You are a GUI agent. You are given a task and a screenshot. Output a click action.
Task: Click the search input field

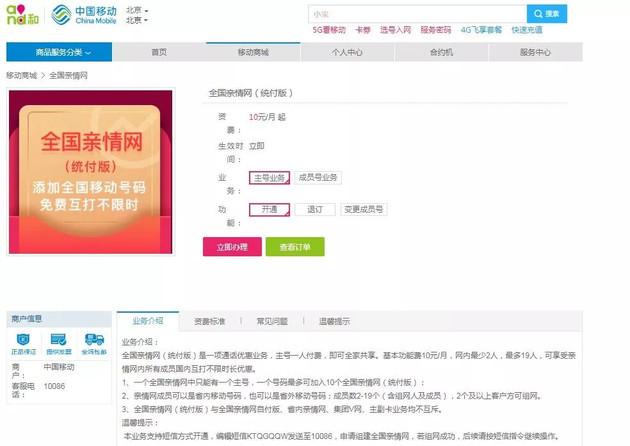point(417,14)
